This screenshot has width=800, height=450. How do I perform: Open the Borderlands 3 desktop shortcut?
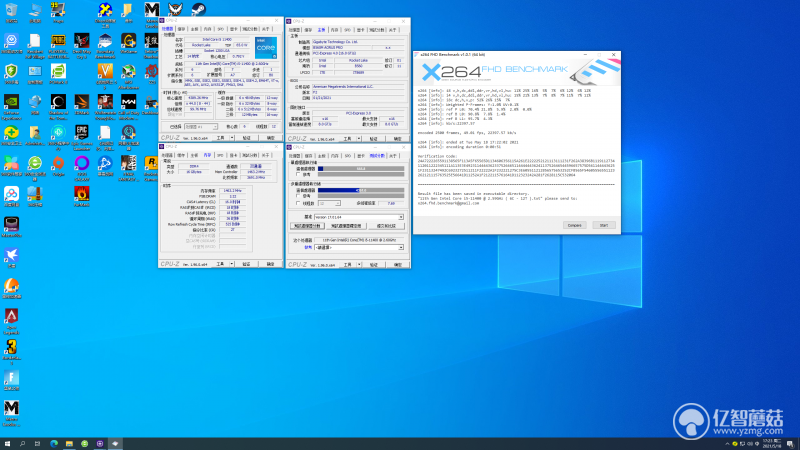pos(11,352)
